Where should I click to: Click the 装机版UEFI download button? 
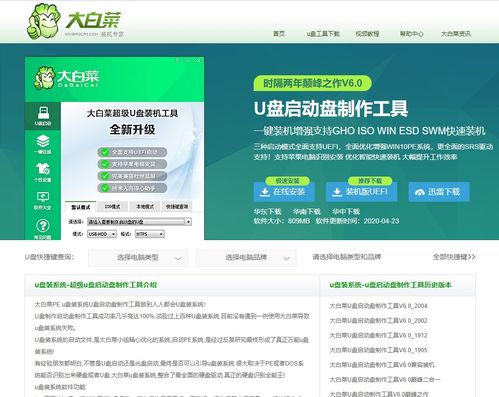click(362, 192)
